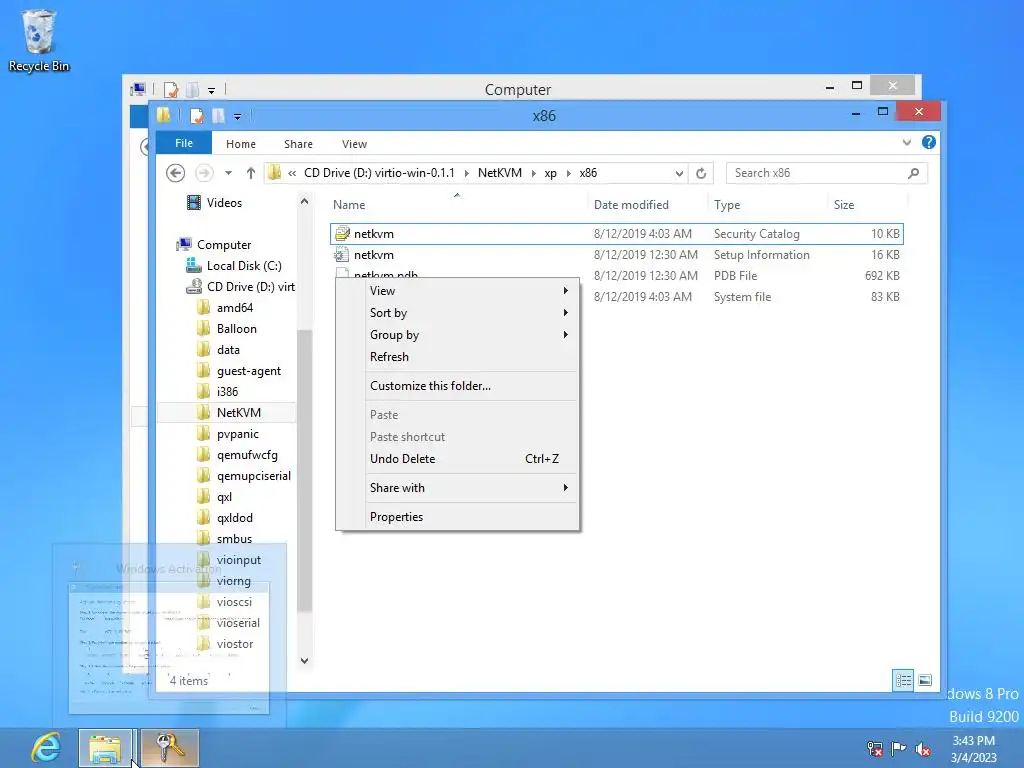
Task: Open viostor folder in navigation tree
Action: [234, 644]
